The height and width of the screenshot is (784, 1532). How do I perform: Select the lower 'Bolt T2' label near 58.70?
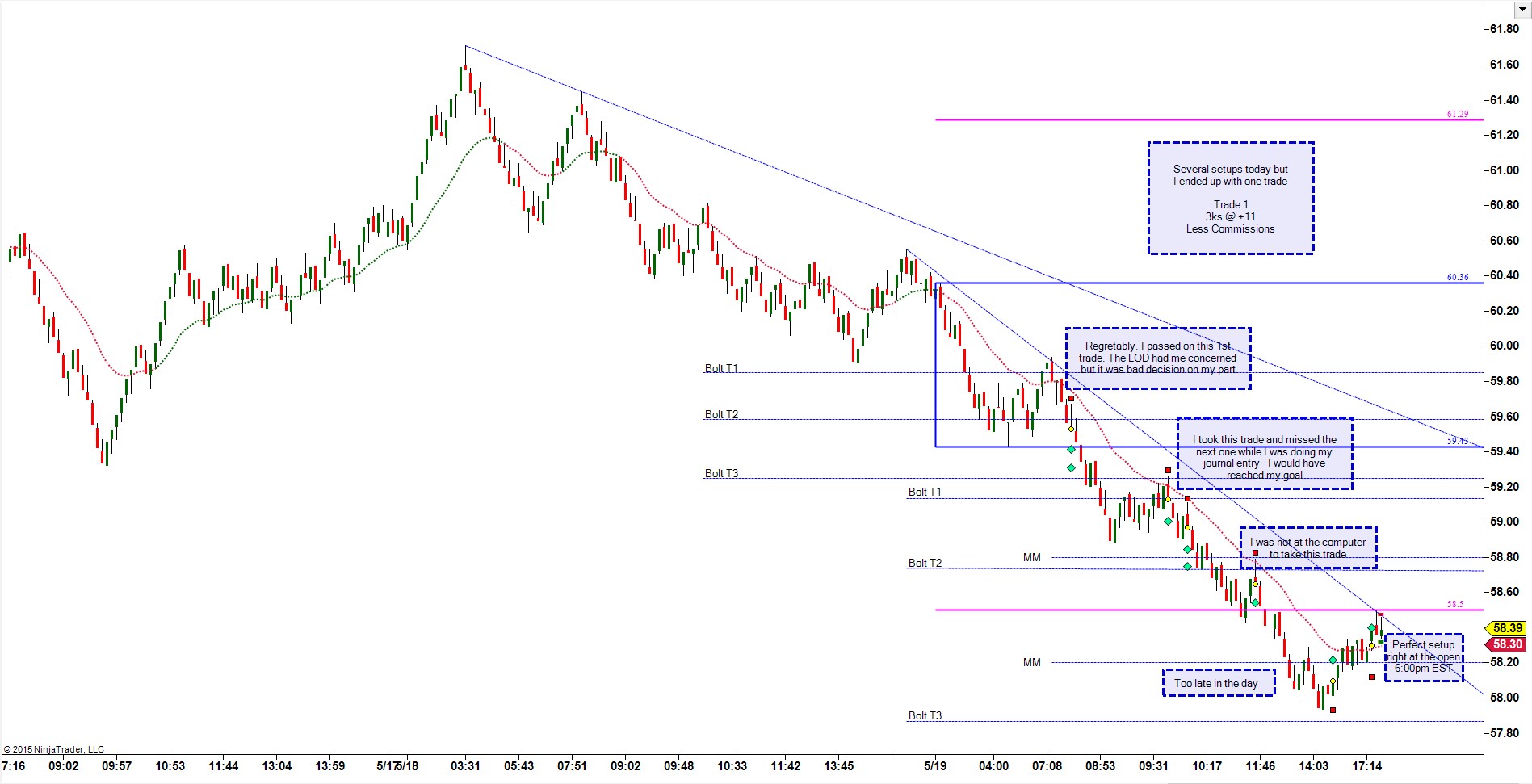click(925, 563)
